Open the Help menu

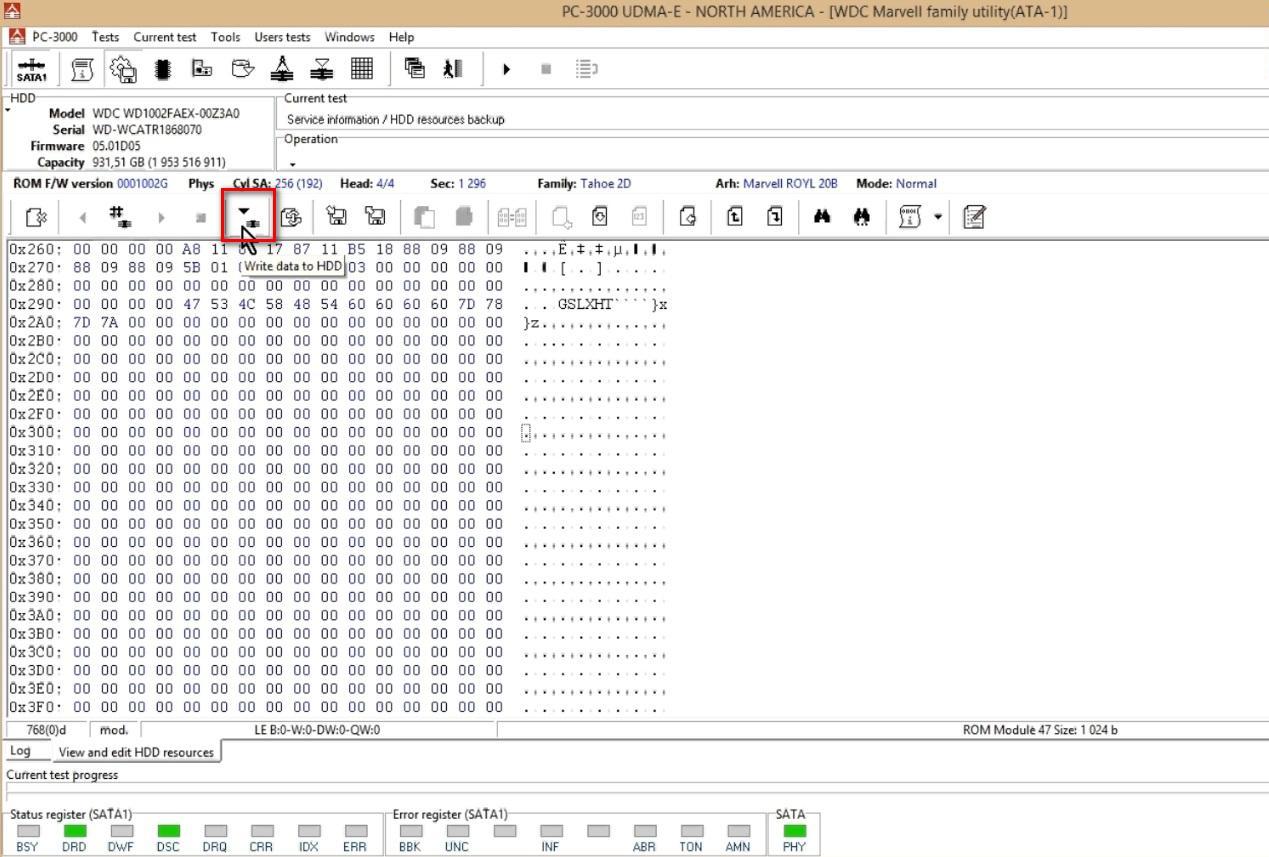click(x=401, y=37)
